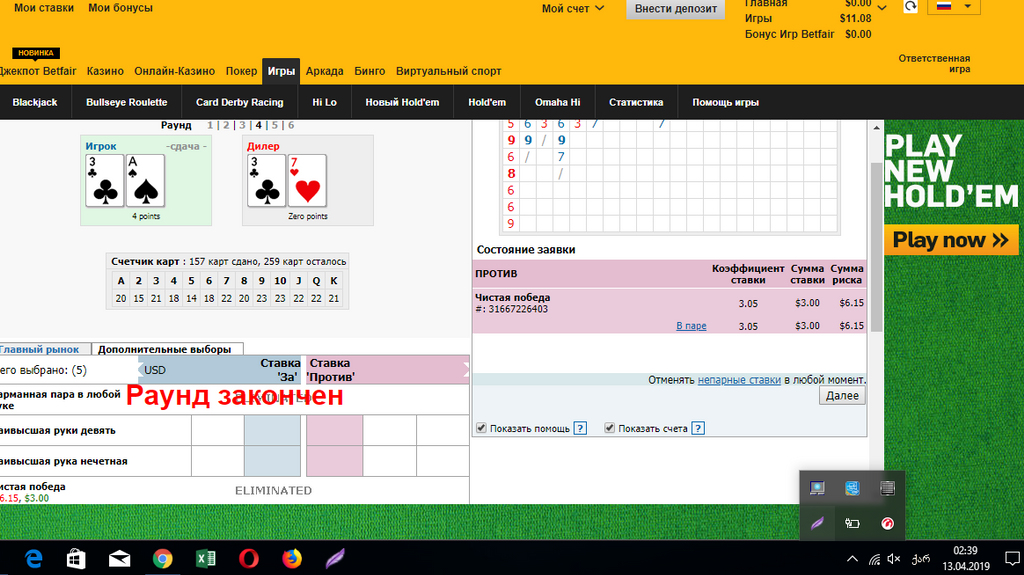The height and width of the screenshot is (575, 1024).
Task: Click the Play now banner button
Action: [951, 240]
